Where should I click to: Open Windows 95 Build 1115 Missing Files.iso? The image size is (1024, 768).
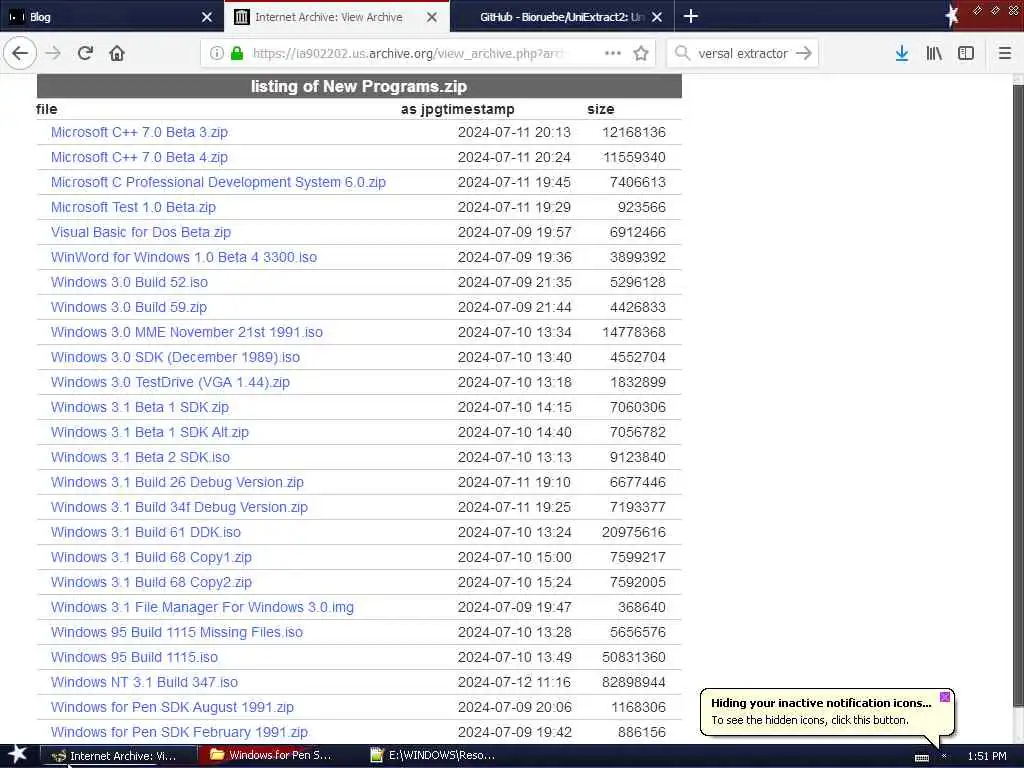click(177, 632)
